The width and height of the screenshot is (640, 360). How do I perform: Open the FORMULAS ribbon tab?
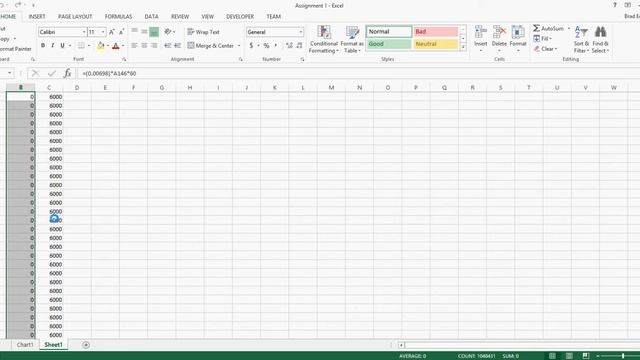pyautogui.click(x=118, y=16)
